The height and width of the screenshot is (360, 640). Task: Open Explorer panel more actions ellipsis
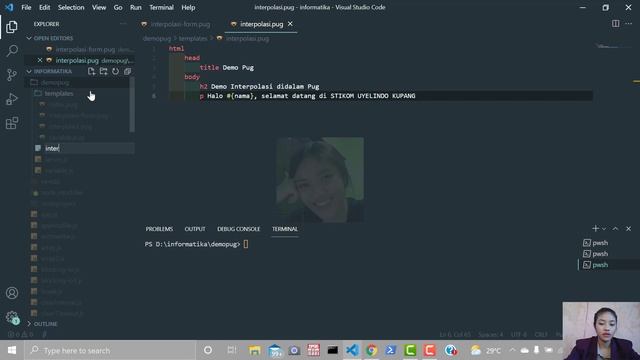click(x=123, y=24)
